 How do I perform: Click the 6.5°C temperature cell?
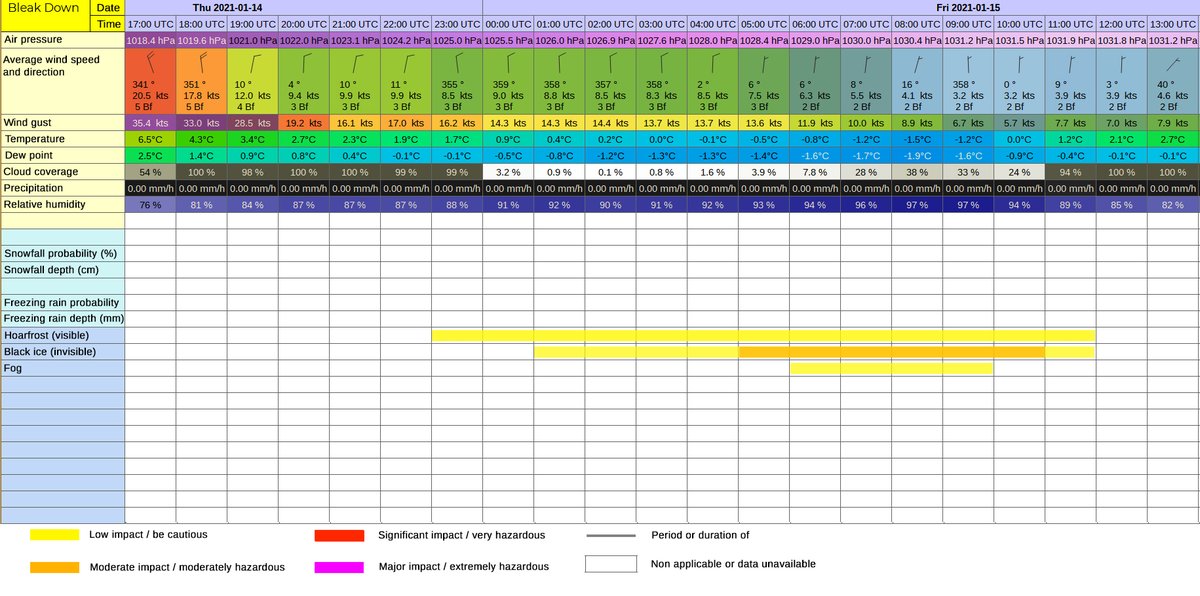[152, 139]
